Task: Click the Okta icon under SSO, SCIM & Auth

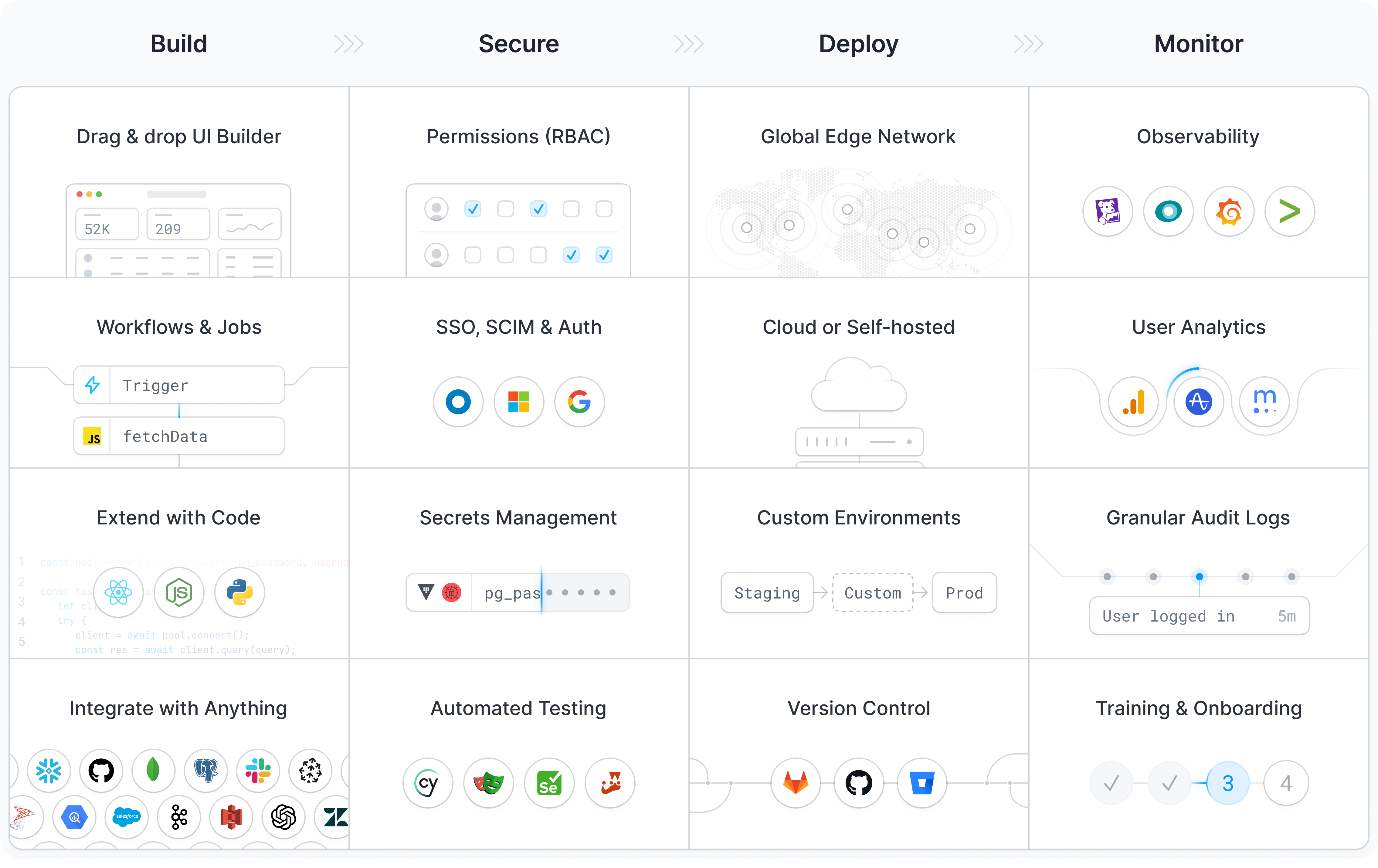Action: [458, 402]
